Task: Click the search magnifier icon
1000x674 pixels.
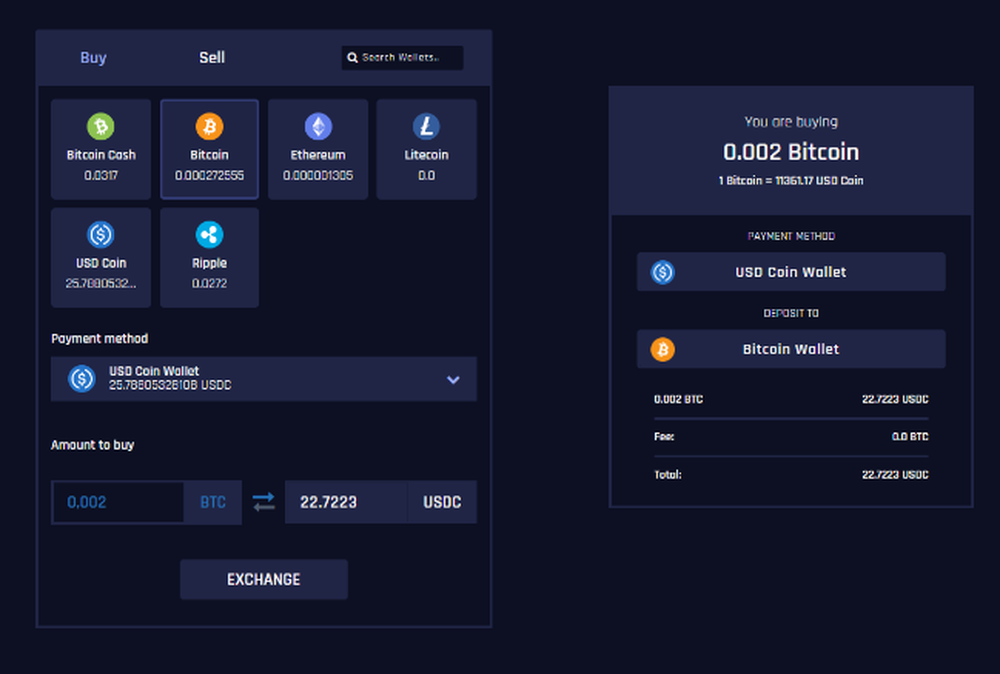Action: pos(352,58)
